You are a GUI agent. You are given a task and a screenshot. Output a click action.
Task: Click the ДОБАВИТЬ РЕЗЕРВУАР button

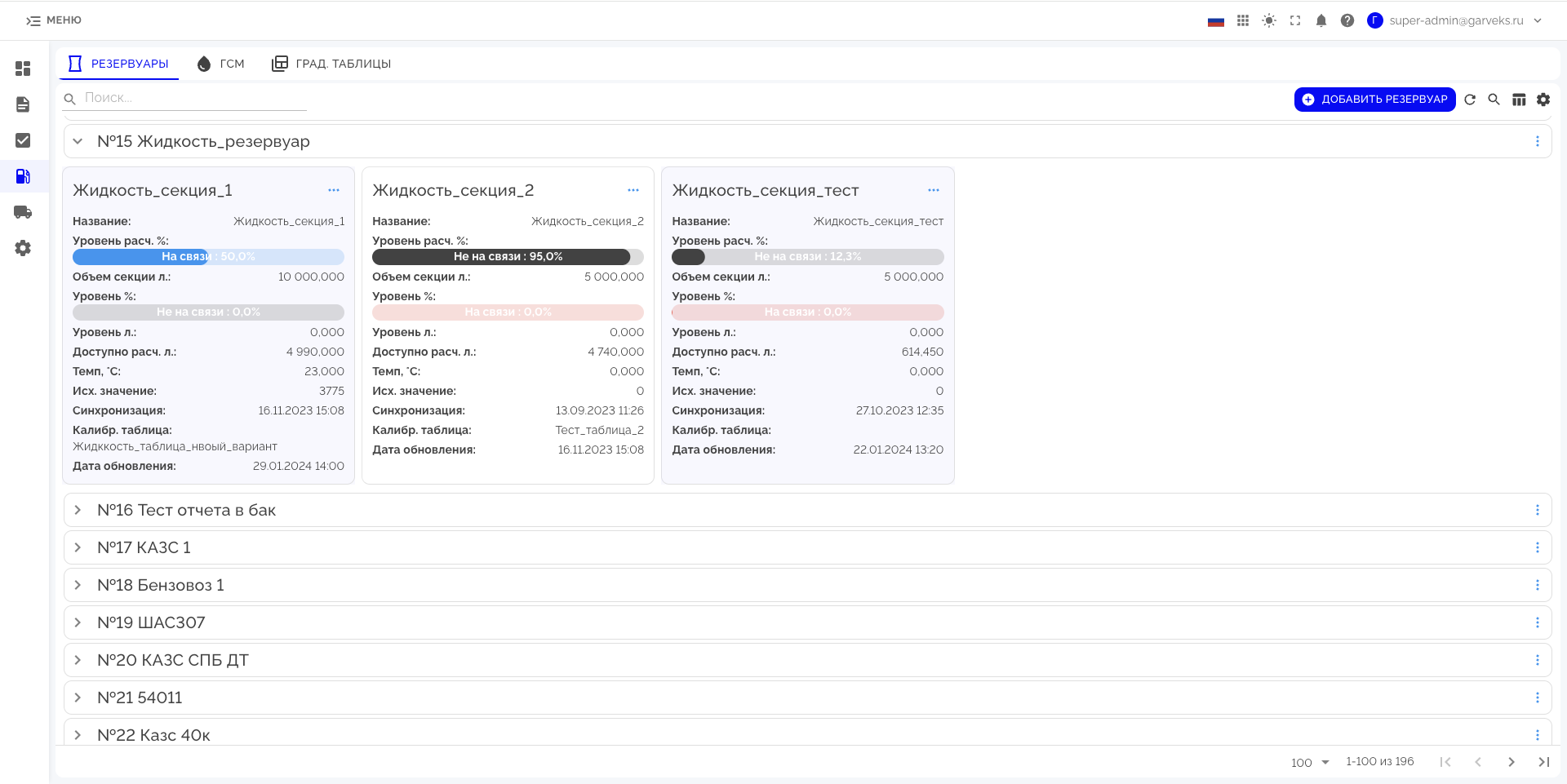click(x=1374, y=100)
